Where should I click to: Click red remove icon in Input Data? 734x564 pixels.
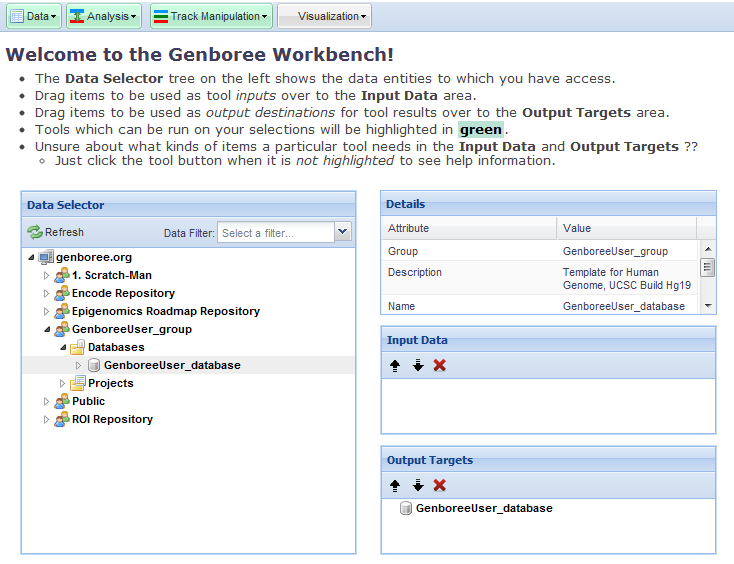(x=440, y=365)
